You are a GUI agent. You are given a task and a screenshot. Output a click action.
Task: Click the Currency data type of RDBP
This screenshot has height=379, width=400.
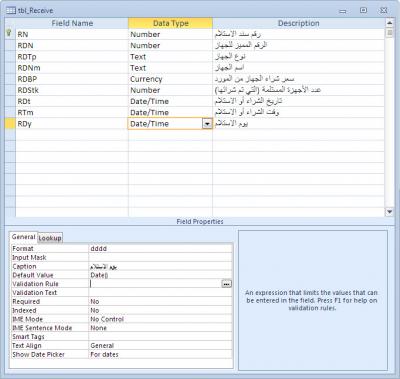(170, 79)
